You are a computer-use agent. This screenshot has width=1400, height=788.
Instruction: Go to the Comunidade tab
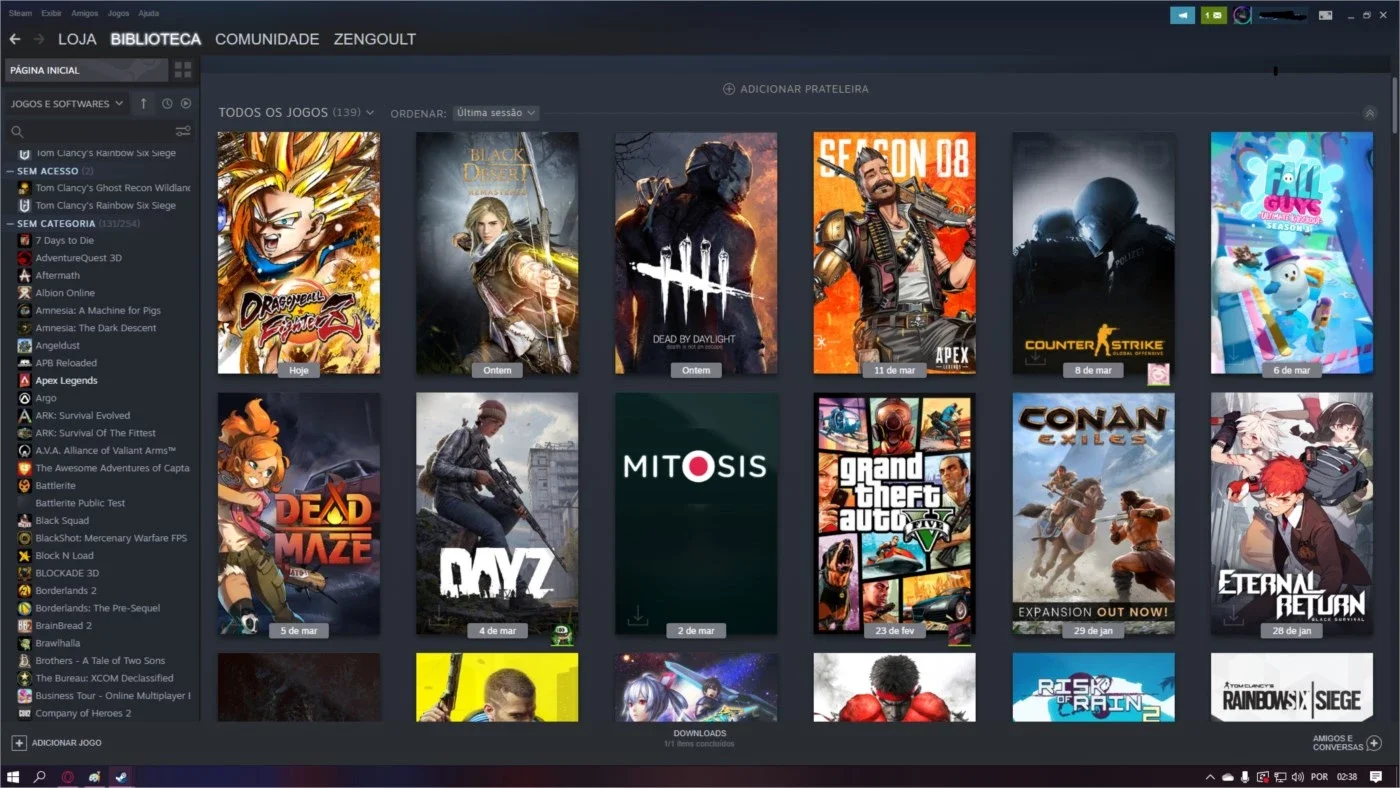point(267,39)
